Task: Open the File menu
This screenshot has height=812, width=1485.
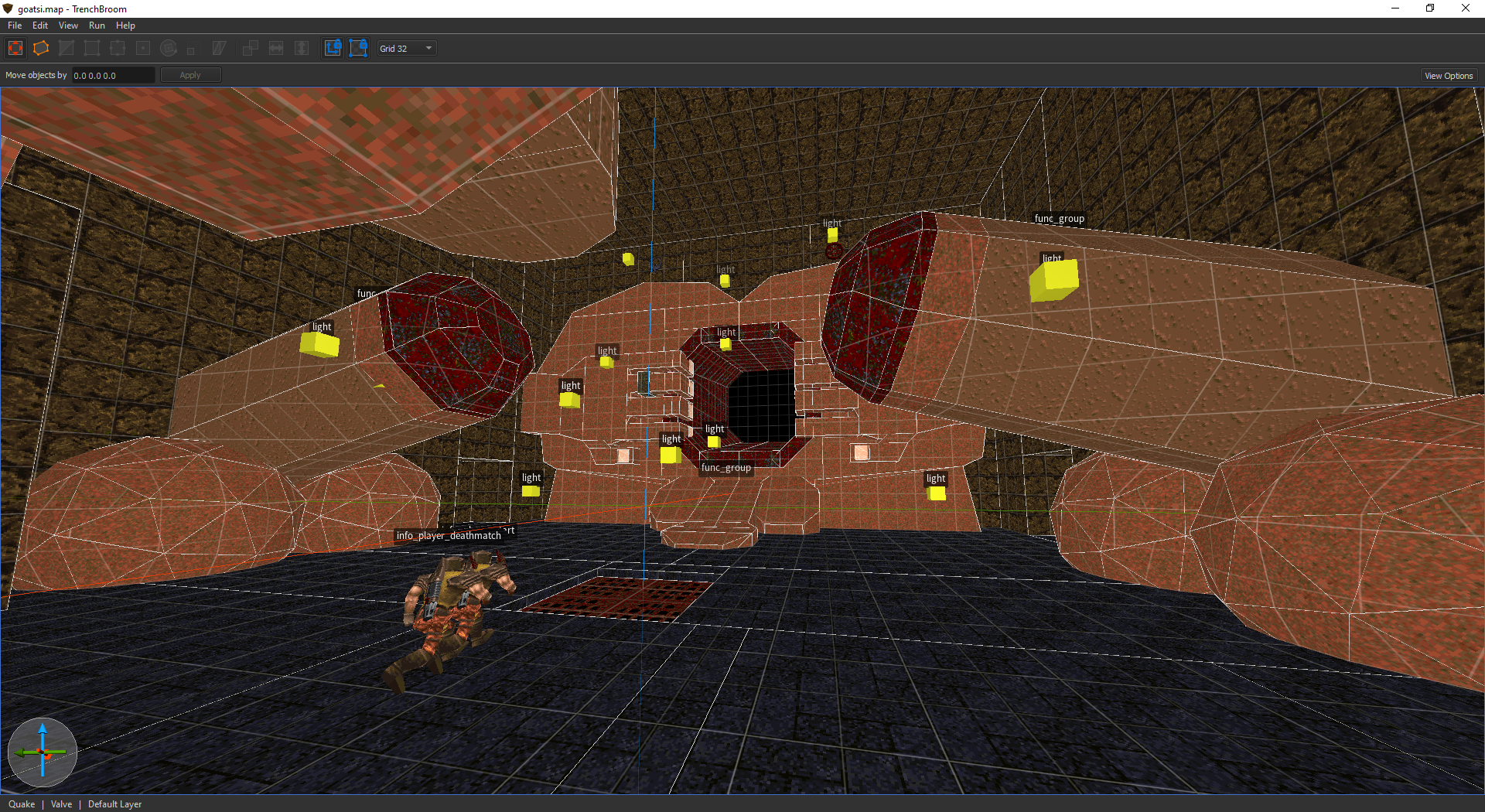Action: (15, 26)
